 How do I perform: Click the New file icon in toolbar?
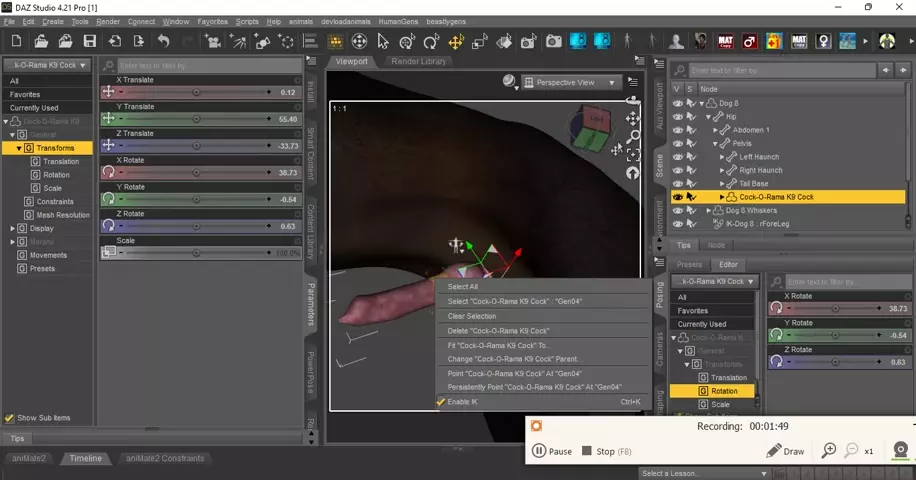[x=42, y=42]
